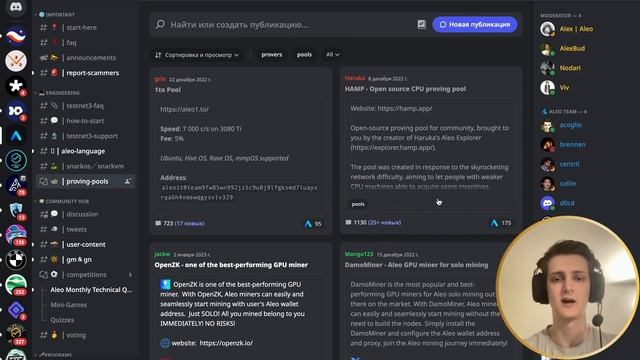640x360 pixels.
Task: Click Nodari member avatar
Action: tap(547, 68)
